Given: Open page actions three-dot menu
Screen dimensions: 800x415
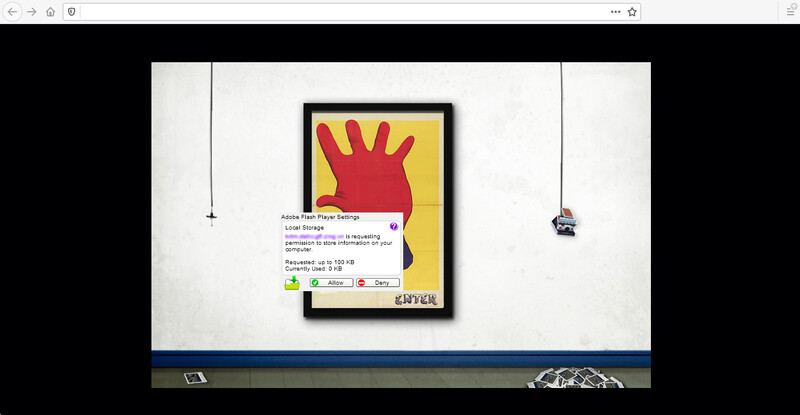Looking at the screenshot, I should 616,12.
